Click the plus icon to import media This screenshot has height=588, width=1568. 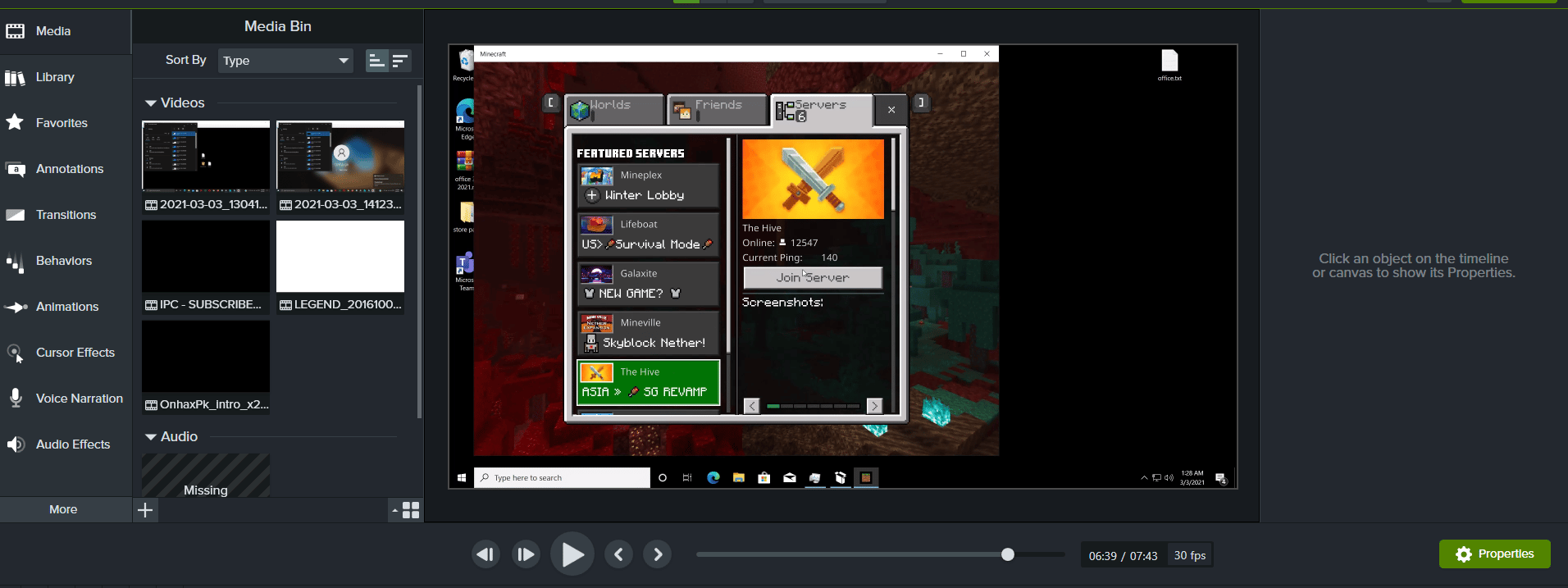tap(145, 510)
